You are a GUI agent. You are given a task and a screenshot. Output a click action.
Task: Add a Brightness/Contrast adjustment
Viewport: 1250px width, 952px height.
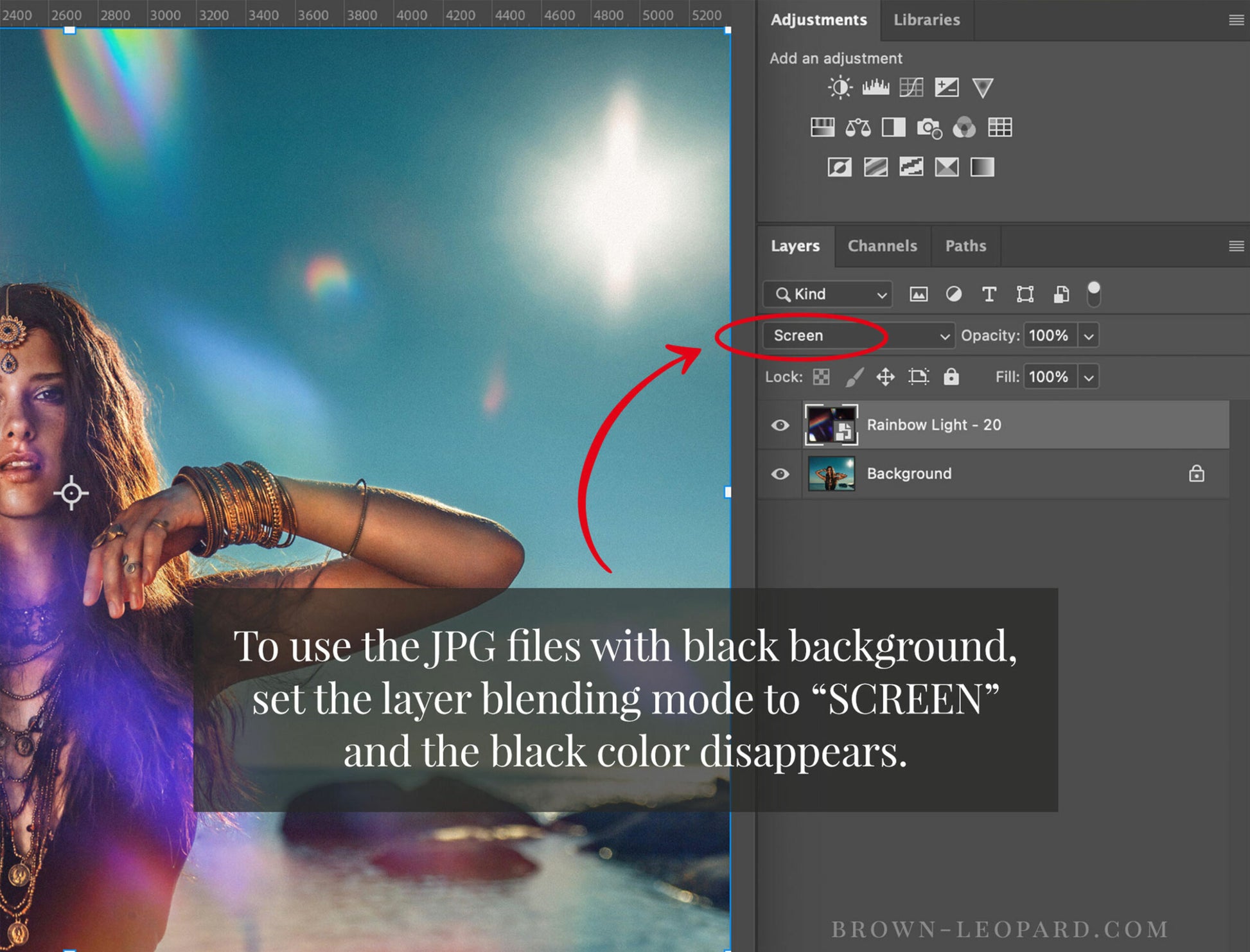pyautogui.click(x=840, y=87)
